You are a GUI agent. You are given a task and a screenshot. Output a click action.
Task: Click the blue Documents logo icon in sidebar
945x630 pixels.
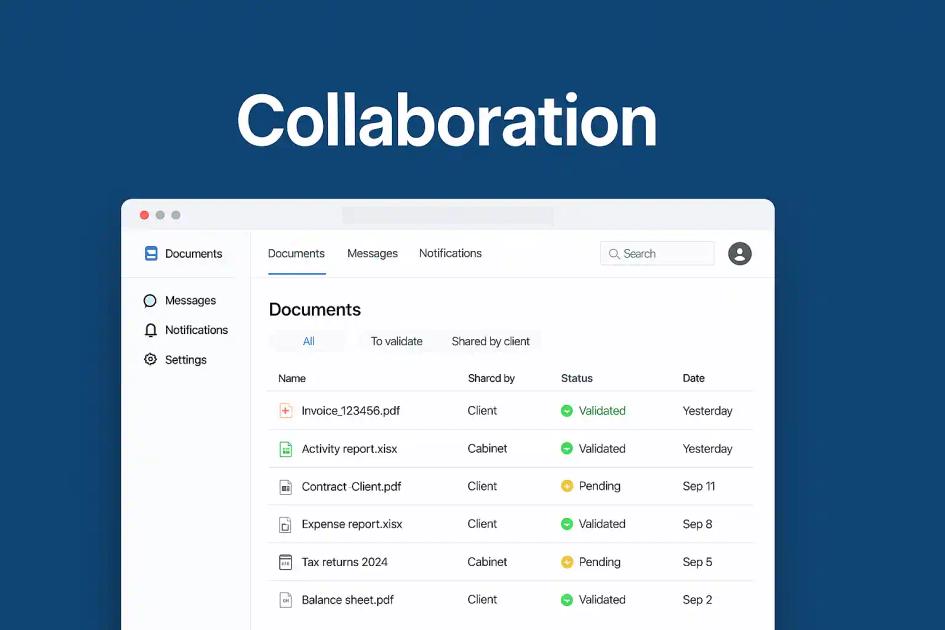pos(151,253)
